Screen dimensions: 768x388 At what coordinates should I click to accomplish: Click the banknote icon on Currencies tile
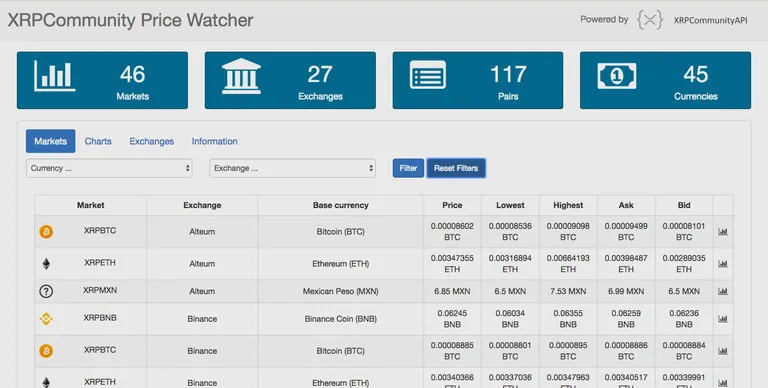coord(617,76)
